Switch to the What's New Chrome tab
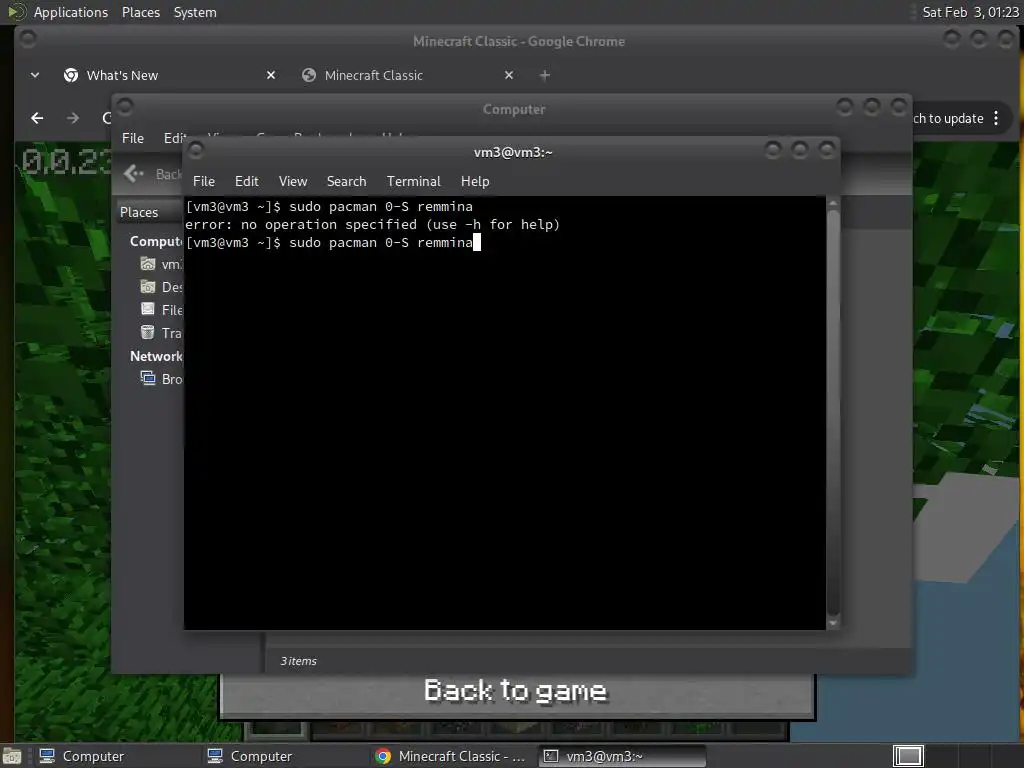Screen dimensions: 1024x768 coord(122,76)
